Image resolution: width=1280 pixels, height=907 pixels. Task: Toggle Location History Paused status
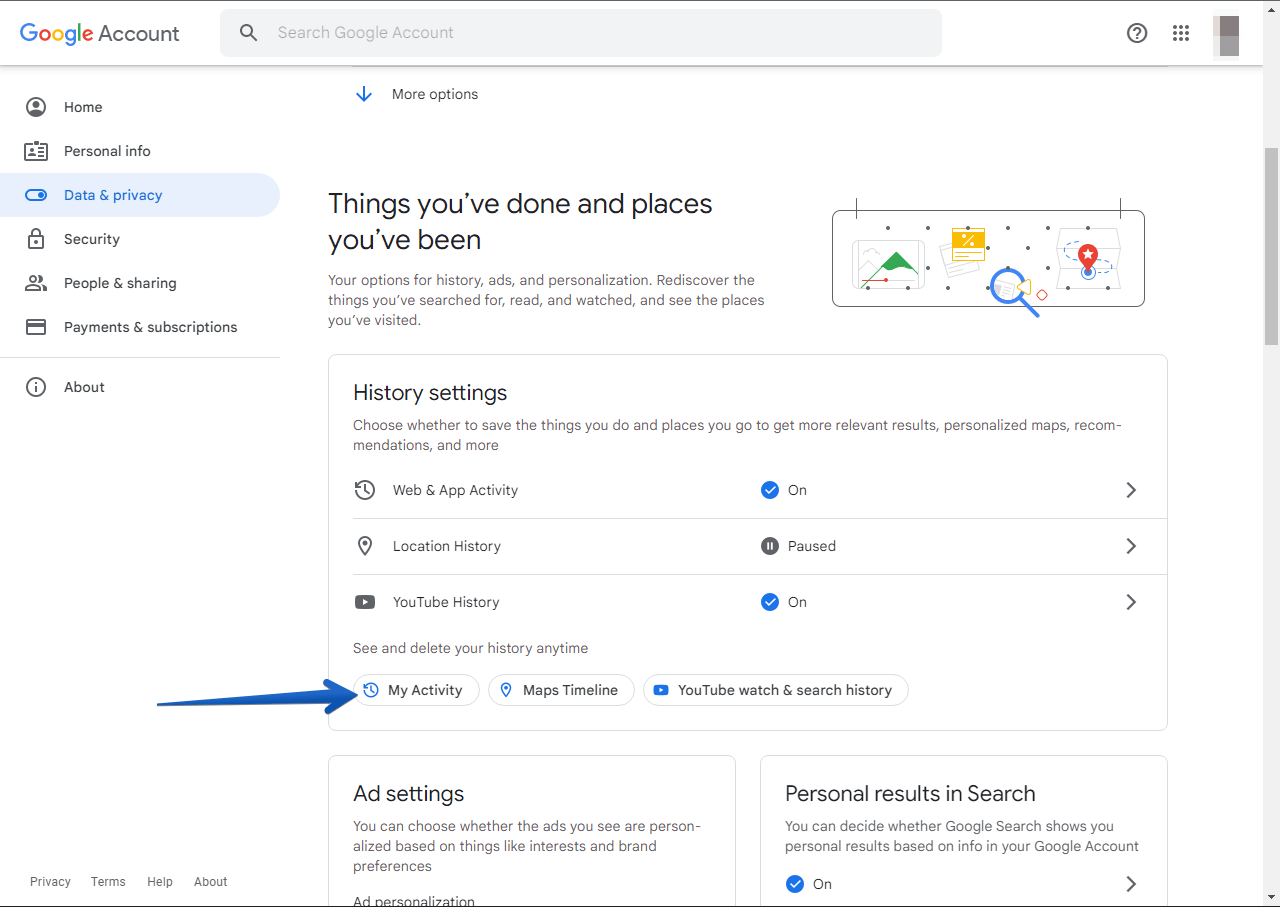(798, 546)
